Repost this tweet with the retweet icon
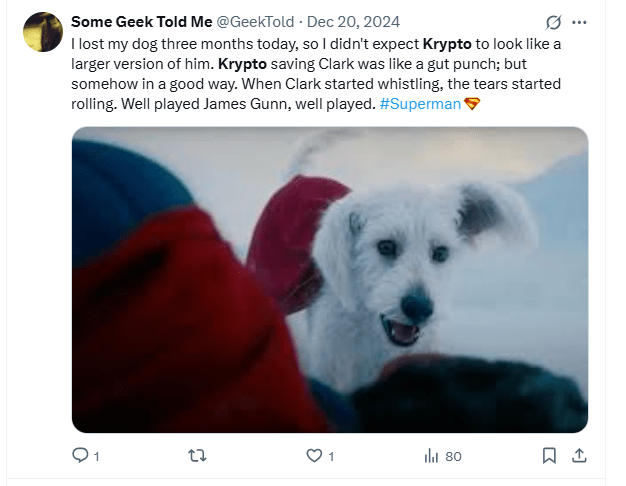This screenshot has height=486, width=626. [198, 456]
